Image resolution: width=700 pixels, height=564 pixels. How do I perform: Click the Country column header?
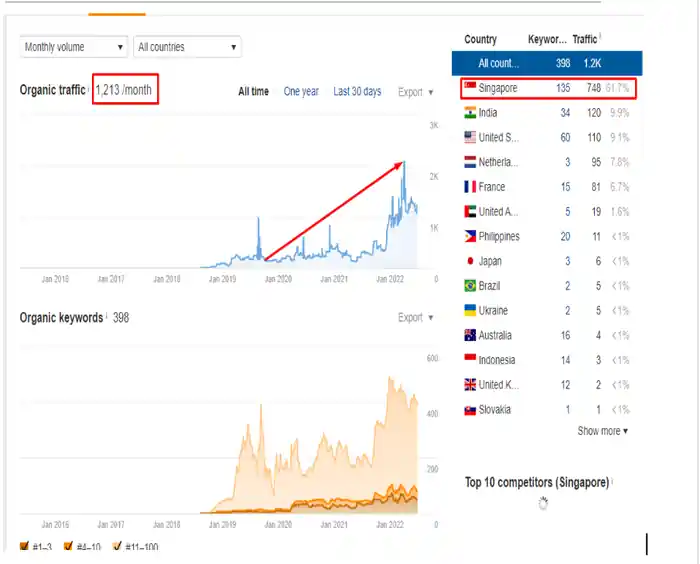pyautogui.click(x=480, y=39)
